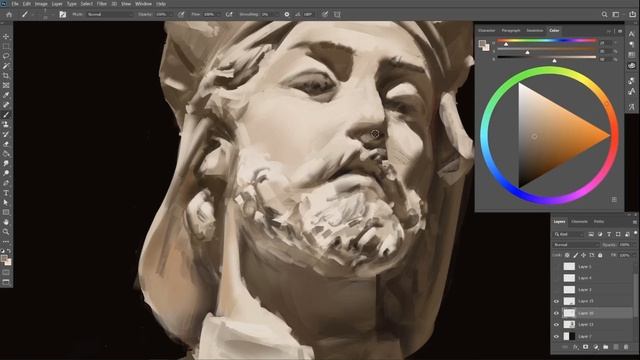The width and height of the screenshot is (640, 360).
Task: Click the search icon at top right
Action: (x=604, y=14)
